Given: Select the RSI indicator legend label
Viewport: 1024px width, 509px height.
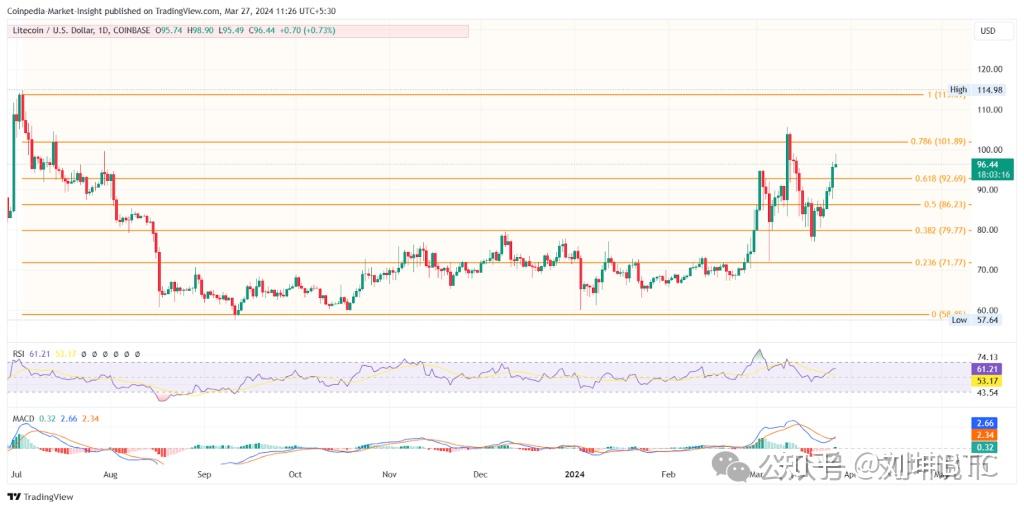Looking at the screenshot, I should [x=17, y=354].
